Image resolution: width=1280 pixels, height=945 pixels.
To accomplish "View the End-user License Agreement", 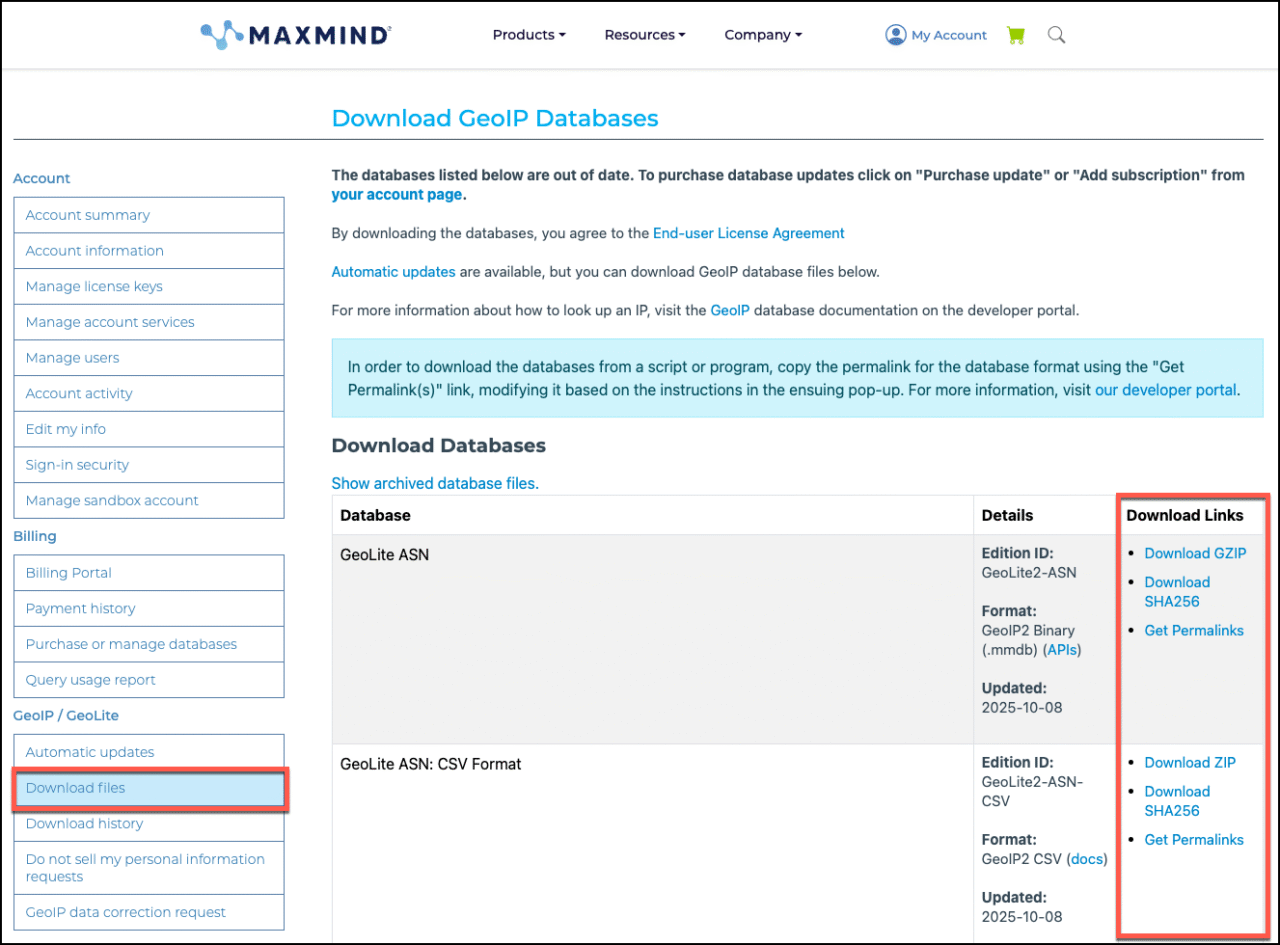I will [748, 233].
